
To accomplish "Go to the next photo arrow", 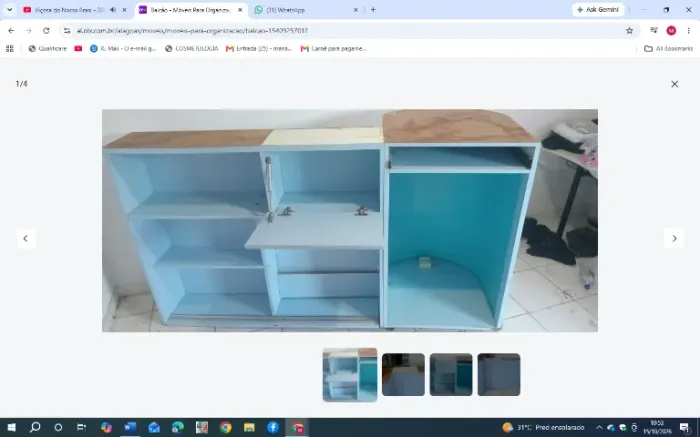I will [x=674, y=238].
